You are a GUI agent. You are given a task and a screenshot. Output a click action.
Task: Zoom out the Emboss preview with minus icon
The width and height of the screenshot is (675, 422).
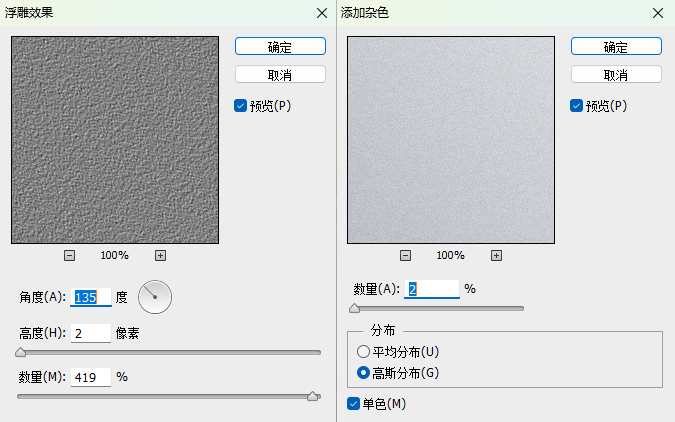[x=69, y=256]
